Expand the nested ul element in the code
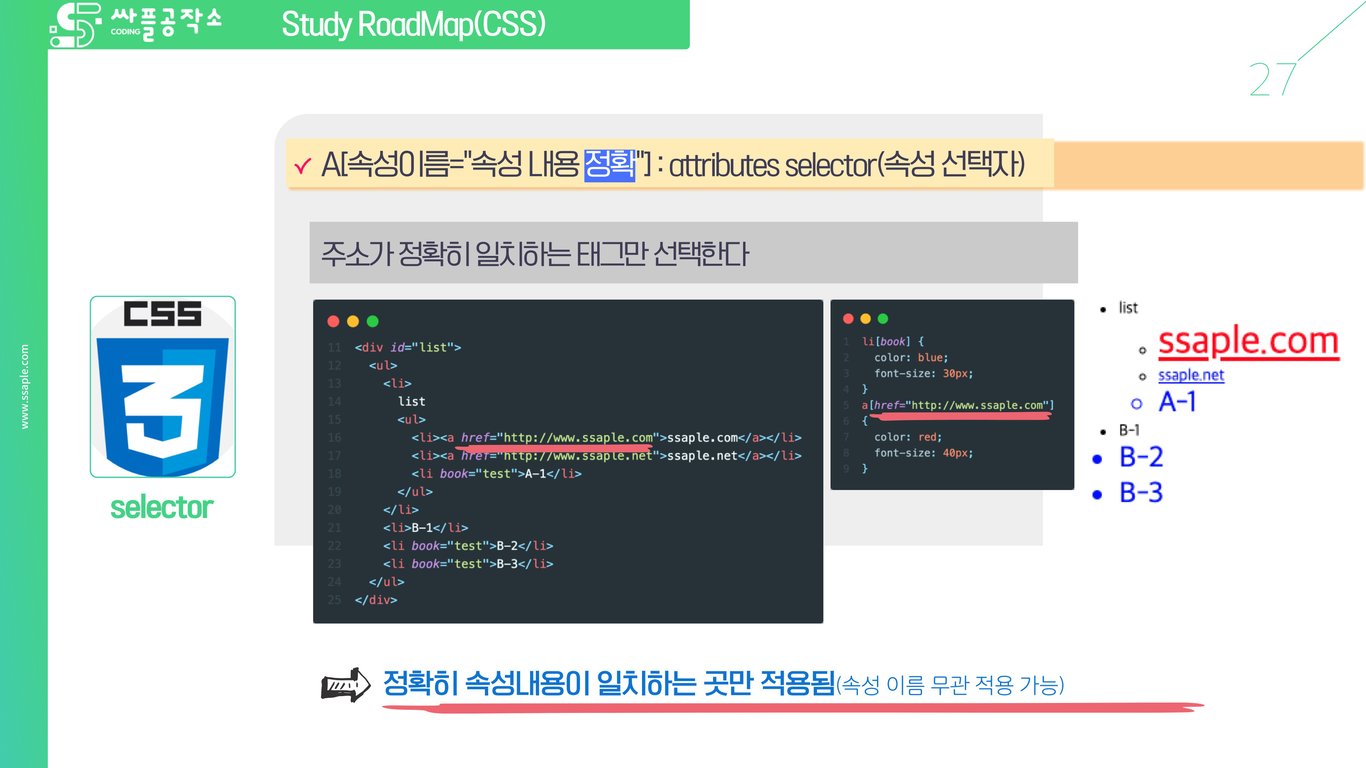The image size is (1366, 768). 411,418
